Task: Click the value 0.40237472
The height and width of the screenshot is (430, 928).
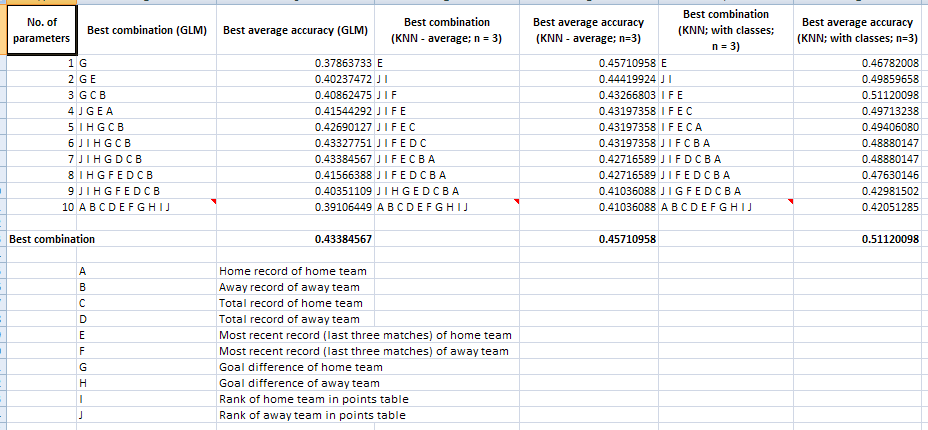Action: (343, 79)
